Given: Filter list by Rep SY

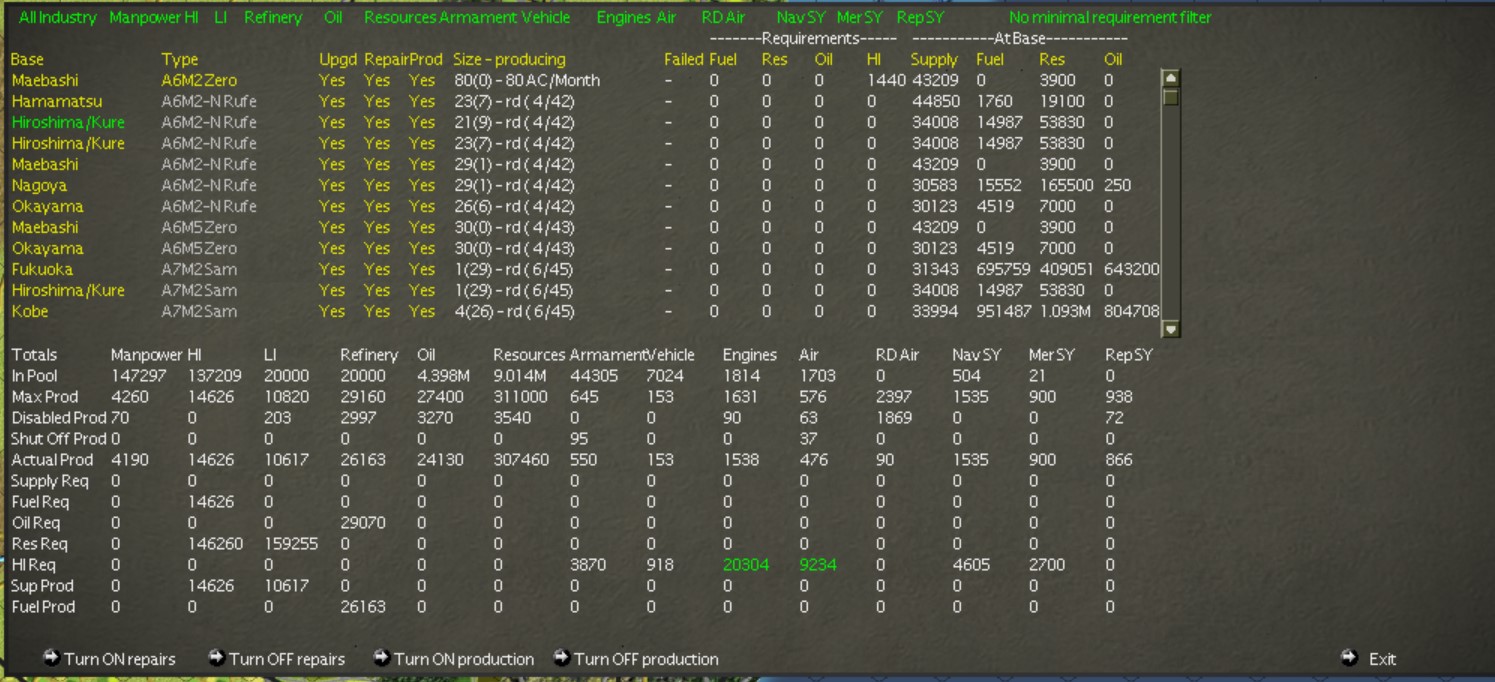Looking at the screenshot, I should (x=920, y=17).
